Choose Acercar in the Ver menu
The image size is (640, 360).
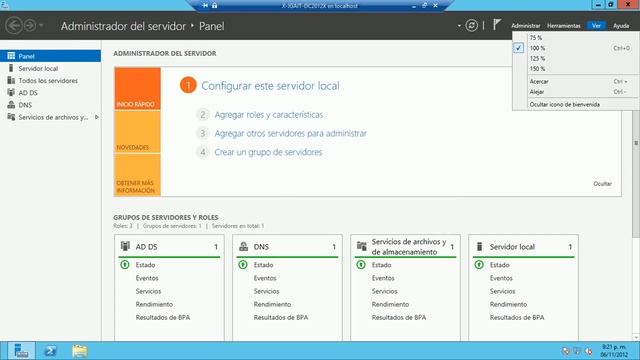[x=539, y=82]
